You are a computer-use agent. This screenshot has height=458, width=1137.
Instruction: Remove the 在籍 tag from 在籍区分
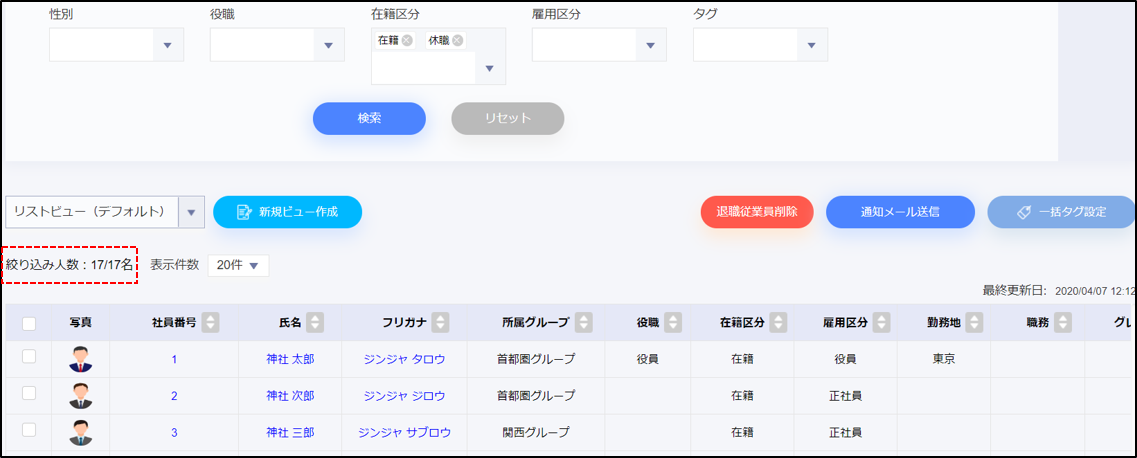pos(407,41)
